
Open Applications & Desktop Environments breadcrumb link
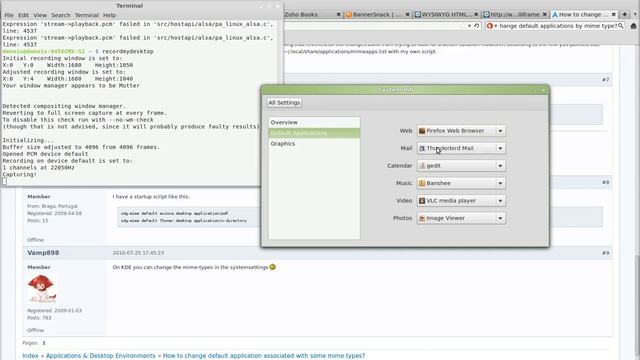click(100, 356)
